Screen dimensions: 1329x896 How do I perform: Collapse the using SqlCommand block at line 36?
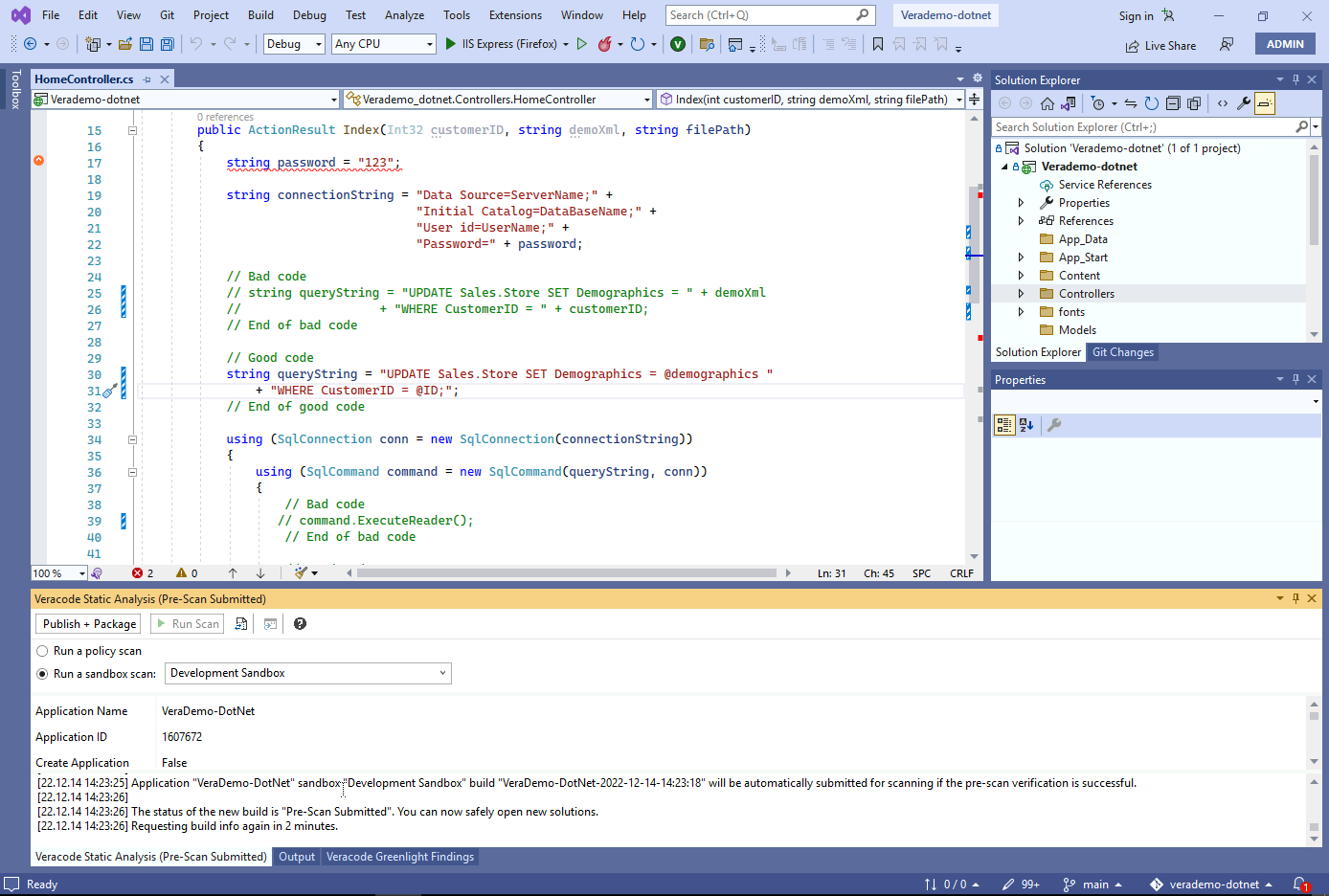click(x=132, y=472)
